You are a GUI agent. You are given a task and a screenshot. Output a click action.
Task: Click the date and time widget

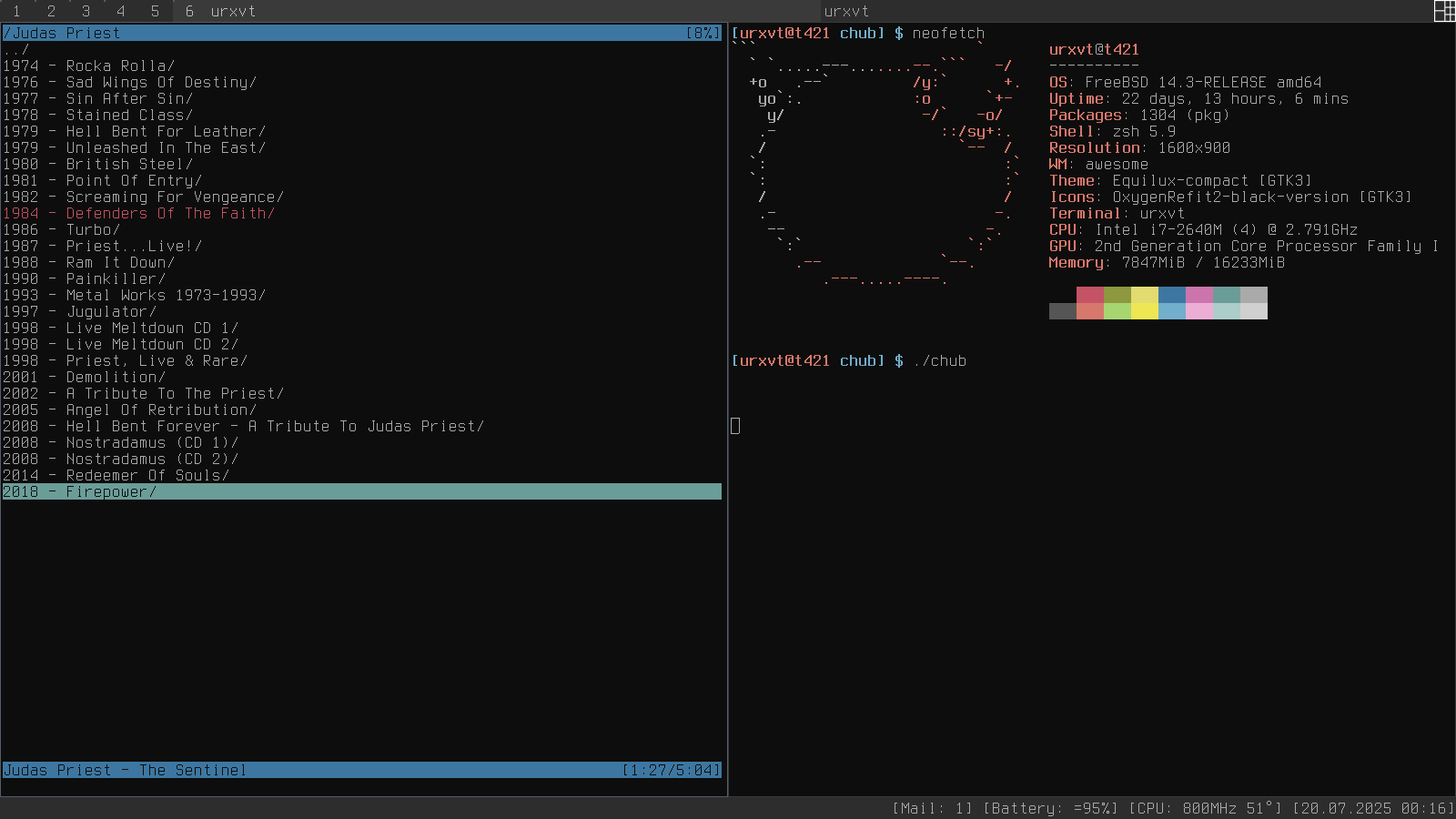point(1373,808)
